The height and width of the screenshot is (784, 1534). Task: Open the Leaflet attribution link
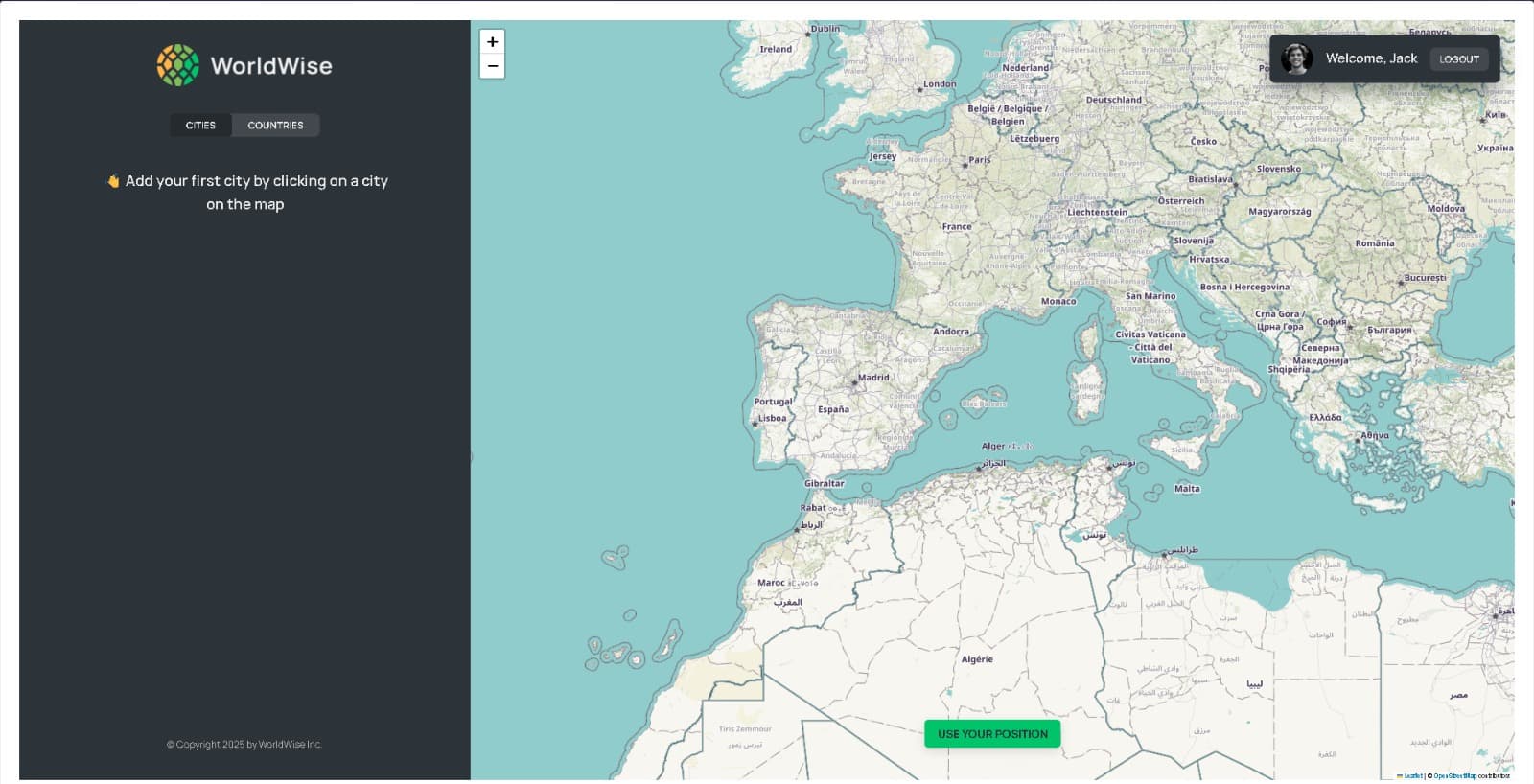click(x=1413, y=776)
